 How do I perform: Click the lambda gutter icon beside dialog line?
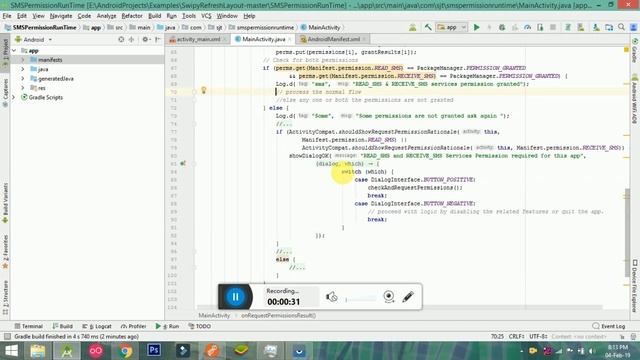tap(183, 164)
